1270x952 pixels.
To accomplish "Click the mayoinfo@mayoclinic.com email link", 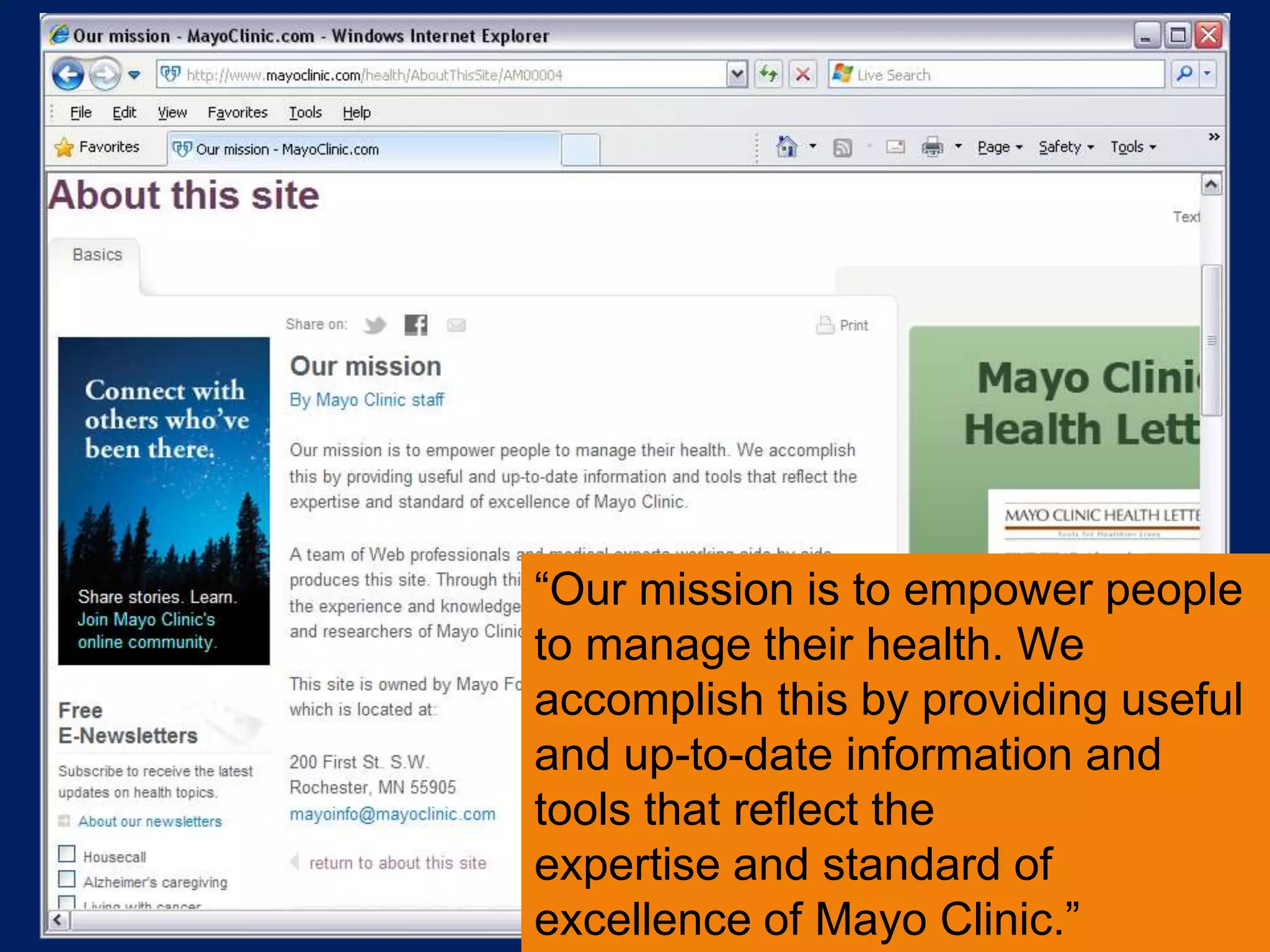I will (393, 814).
